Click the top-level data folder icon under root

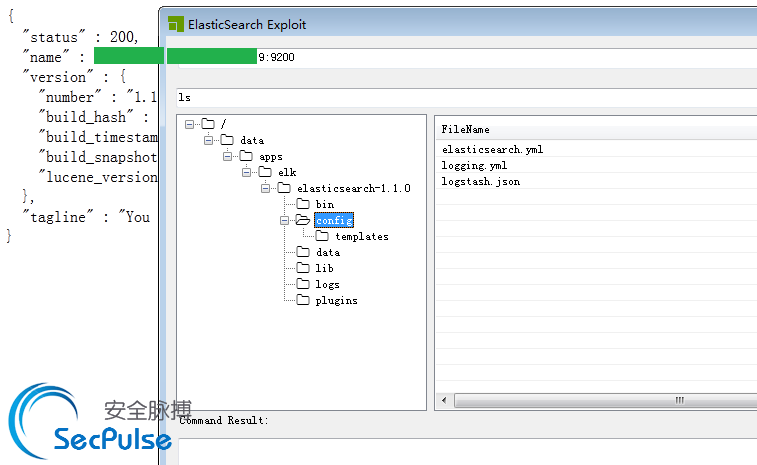pos(227,140)
